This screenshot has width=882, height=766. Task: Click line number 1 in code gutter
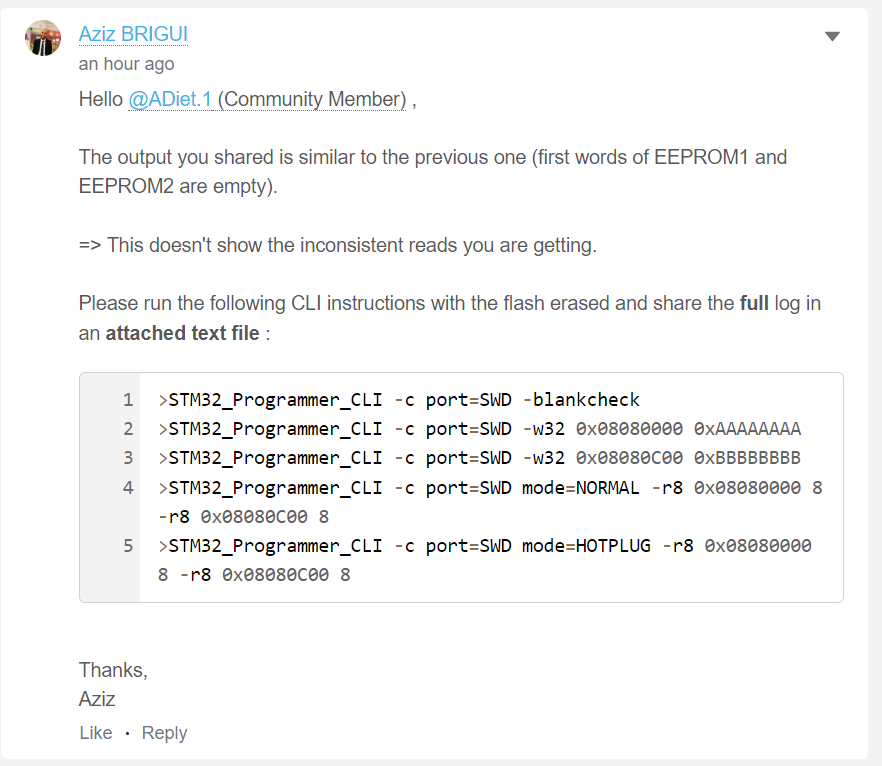click(x=128, y=400)
